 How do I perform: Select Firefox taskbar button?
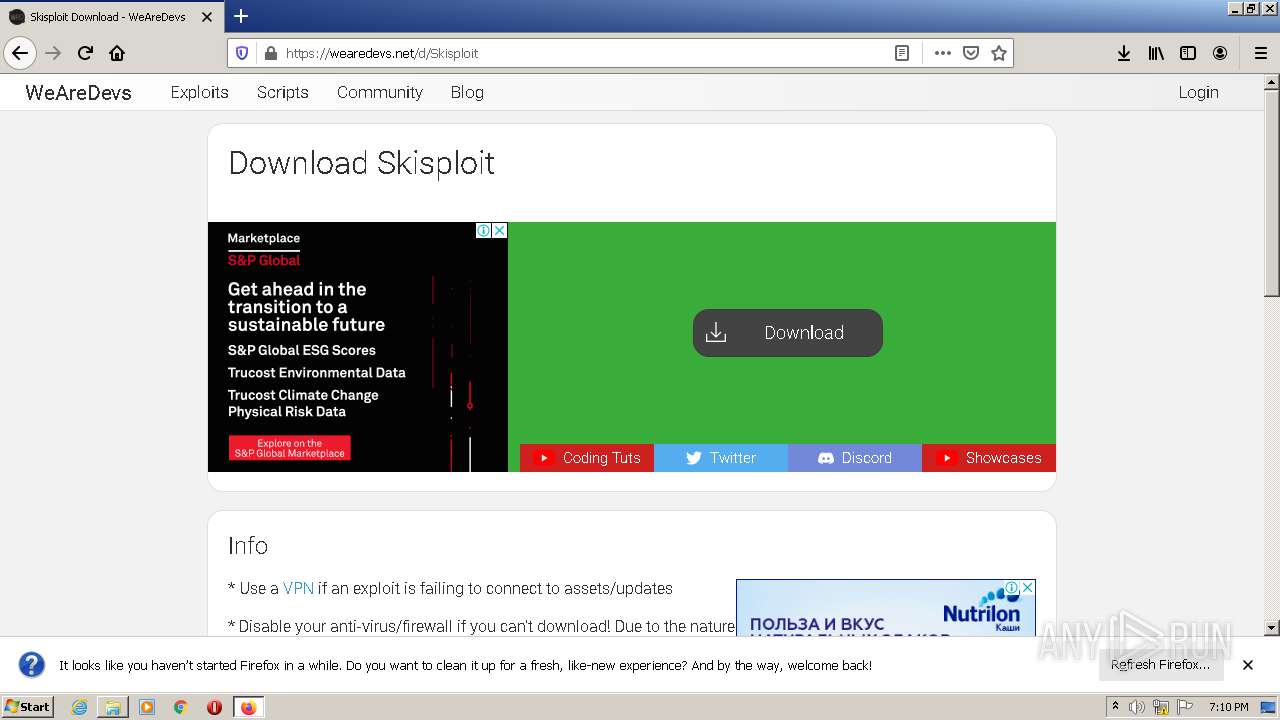pyautogui.click(x=248, y=707)
